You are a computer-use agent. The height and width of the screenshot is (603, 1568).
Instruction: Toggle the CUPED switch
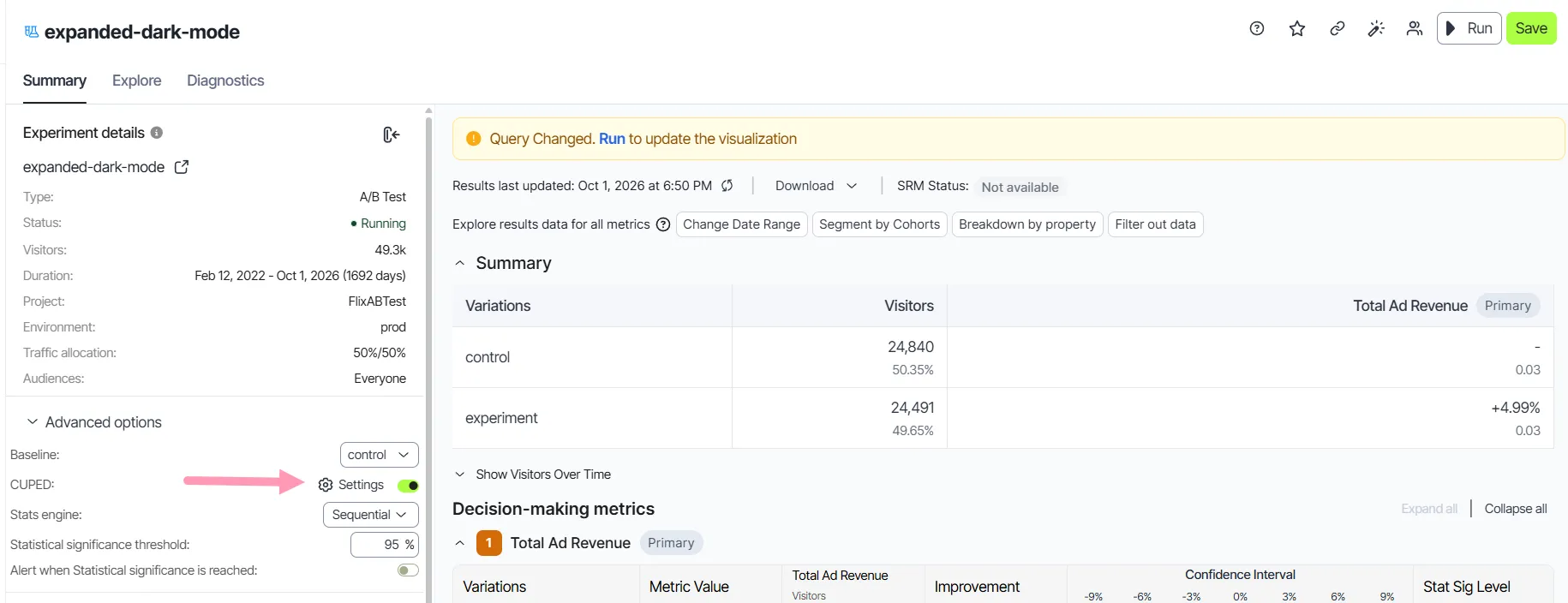(x=408, y=486)
